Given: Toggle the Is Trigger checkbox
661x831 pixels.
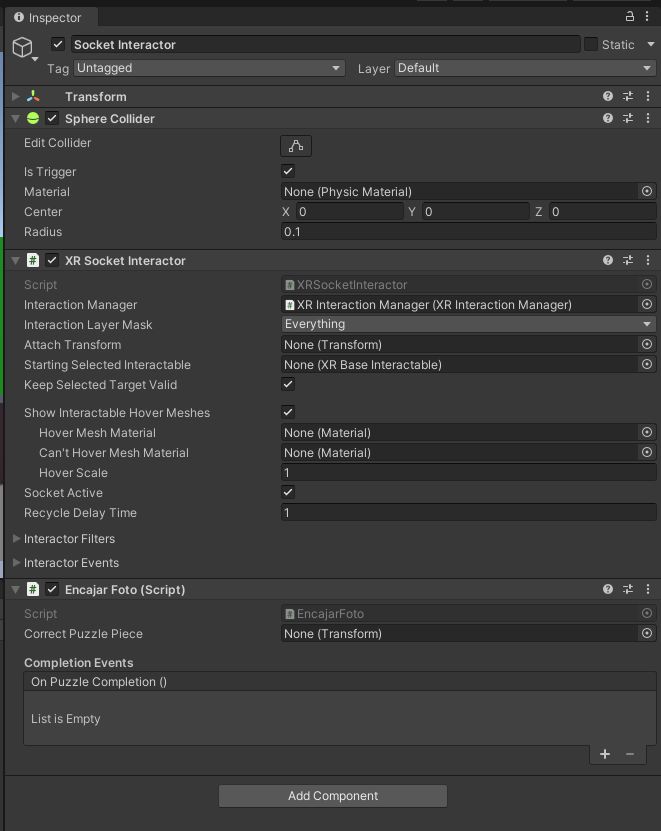Looking at the screenshot, I should click(x=287, y=170).
